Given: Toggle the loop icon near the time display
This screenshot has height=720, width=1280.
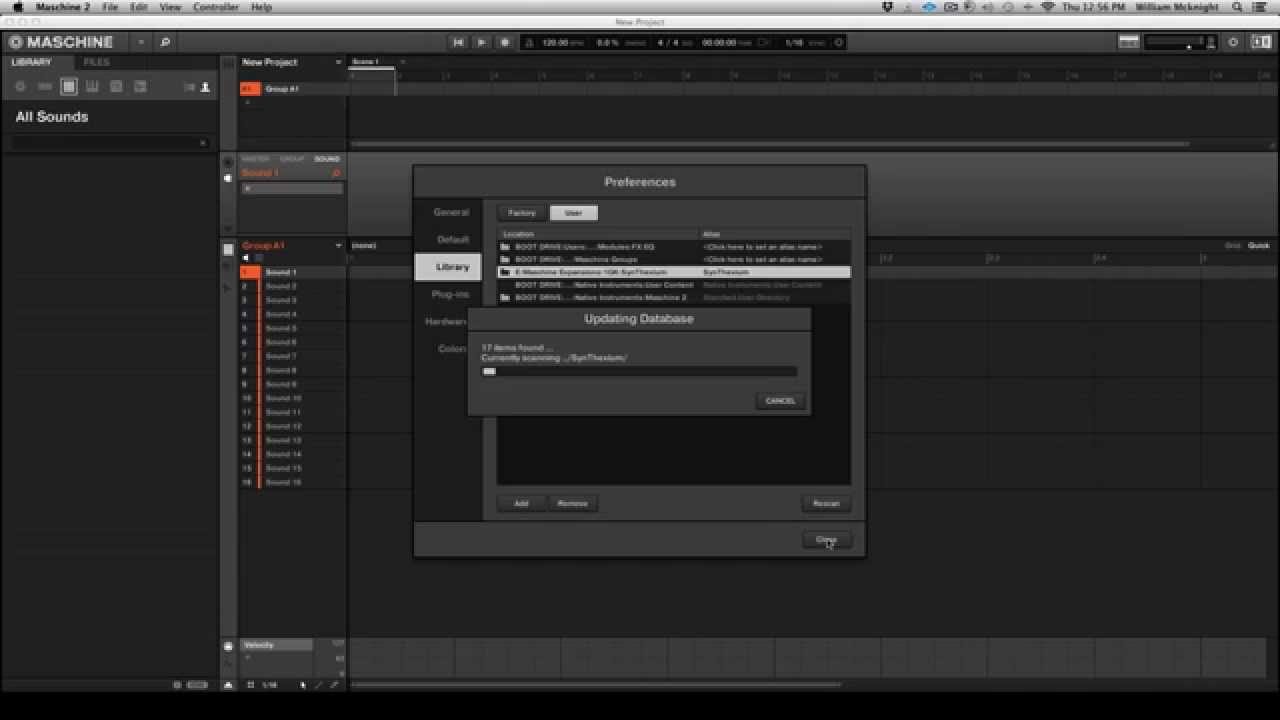Looking at the screenshot, I should 764,43.
